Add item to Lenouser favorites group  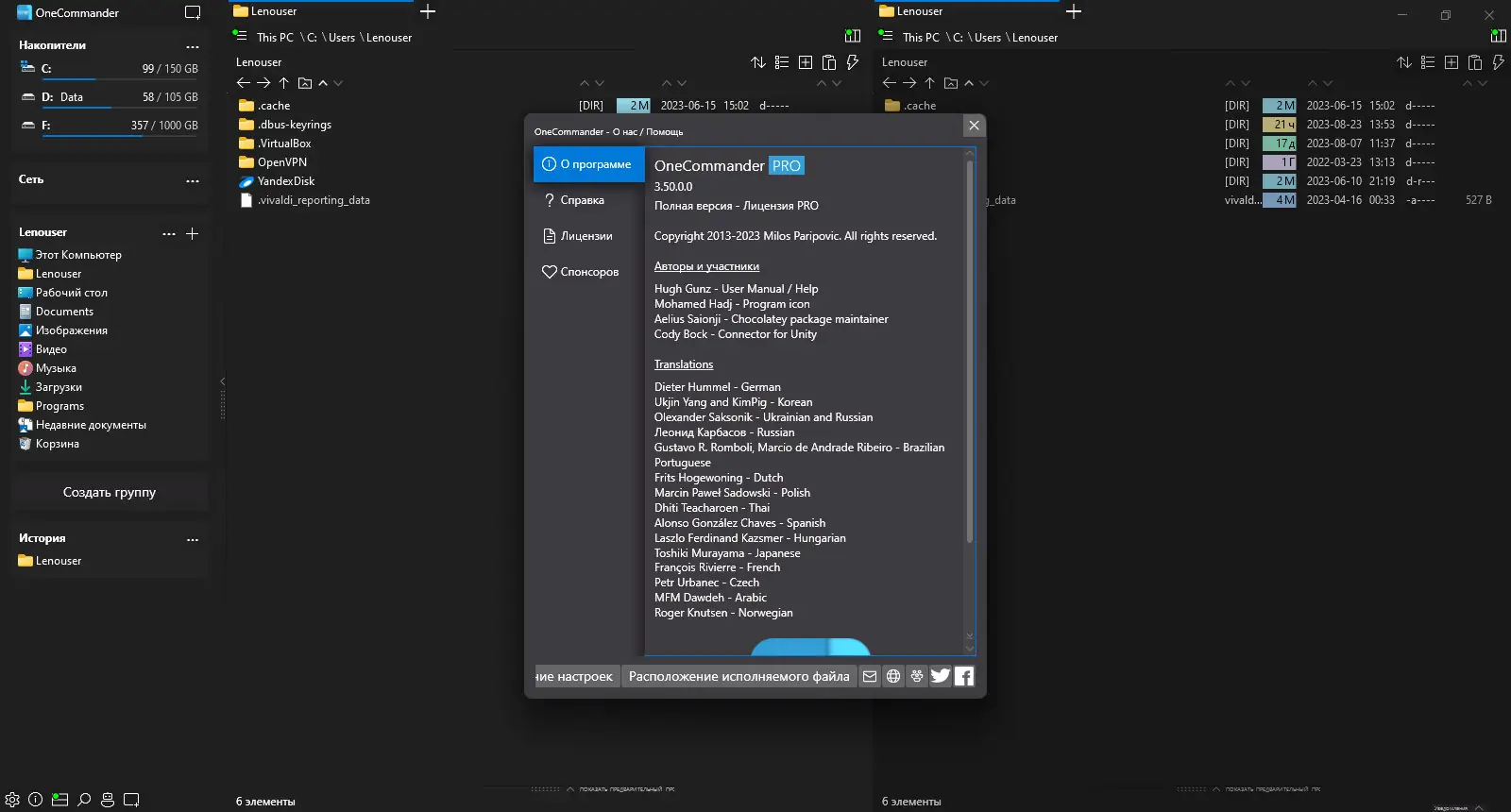point(193,233)
